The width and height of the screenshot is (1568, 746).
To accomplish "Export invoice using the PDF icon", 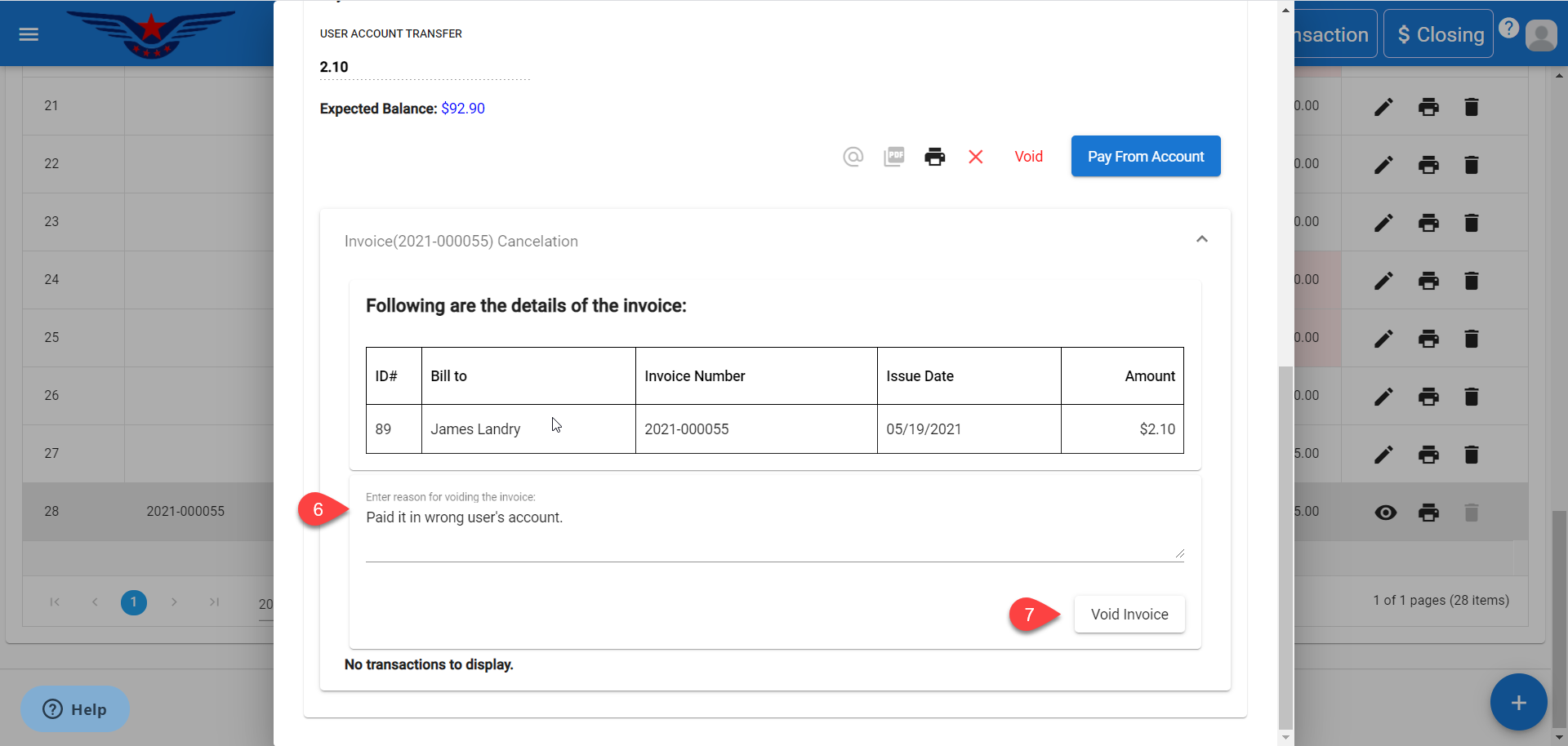I will (894, 157).
